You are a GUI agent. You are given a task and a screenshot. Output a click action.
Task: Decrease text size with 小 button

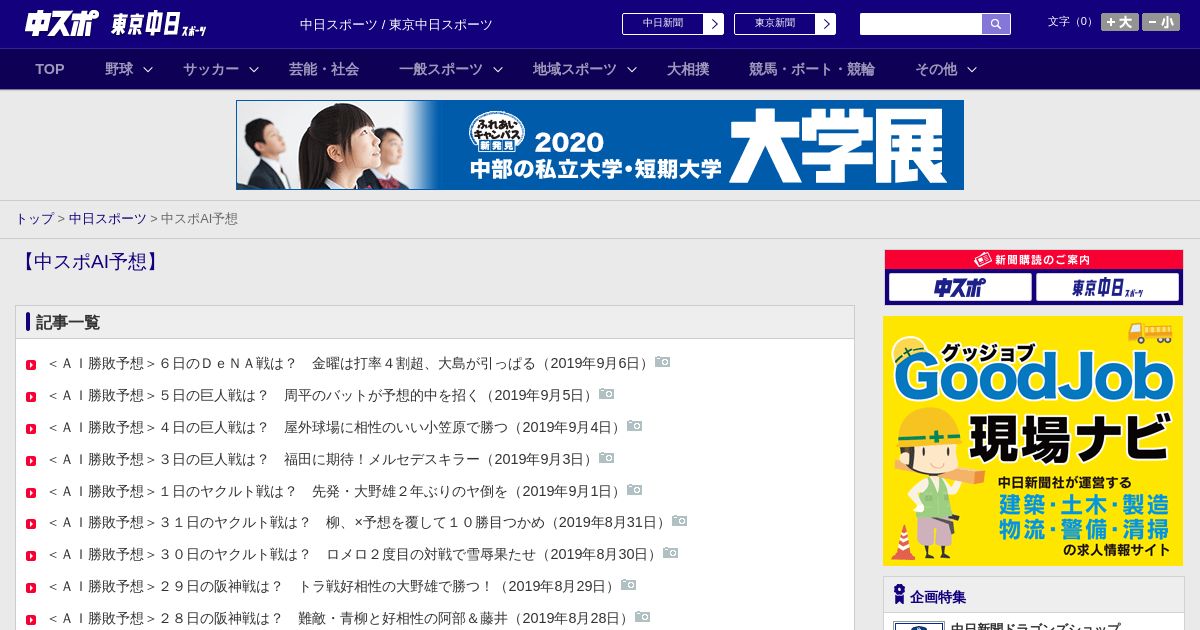click(1161, 22)
